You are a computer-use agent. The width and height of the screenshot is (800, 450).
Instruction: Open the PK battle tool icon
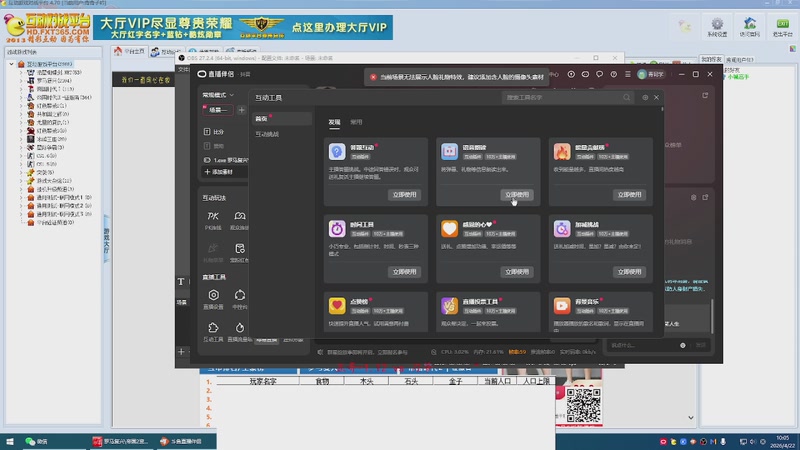coord(213,216)
